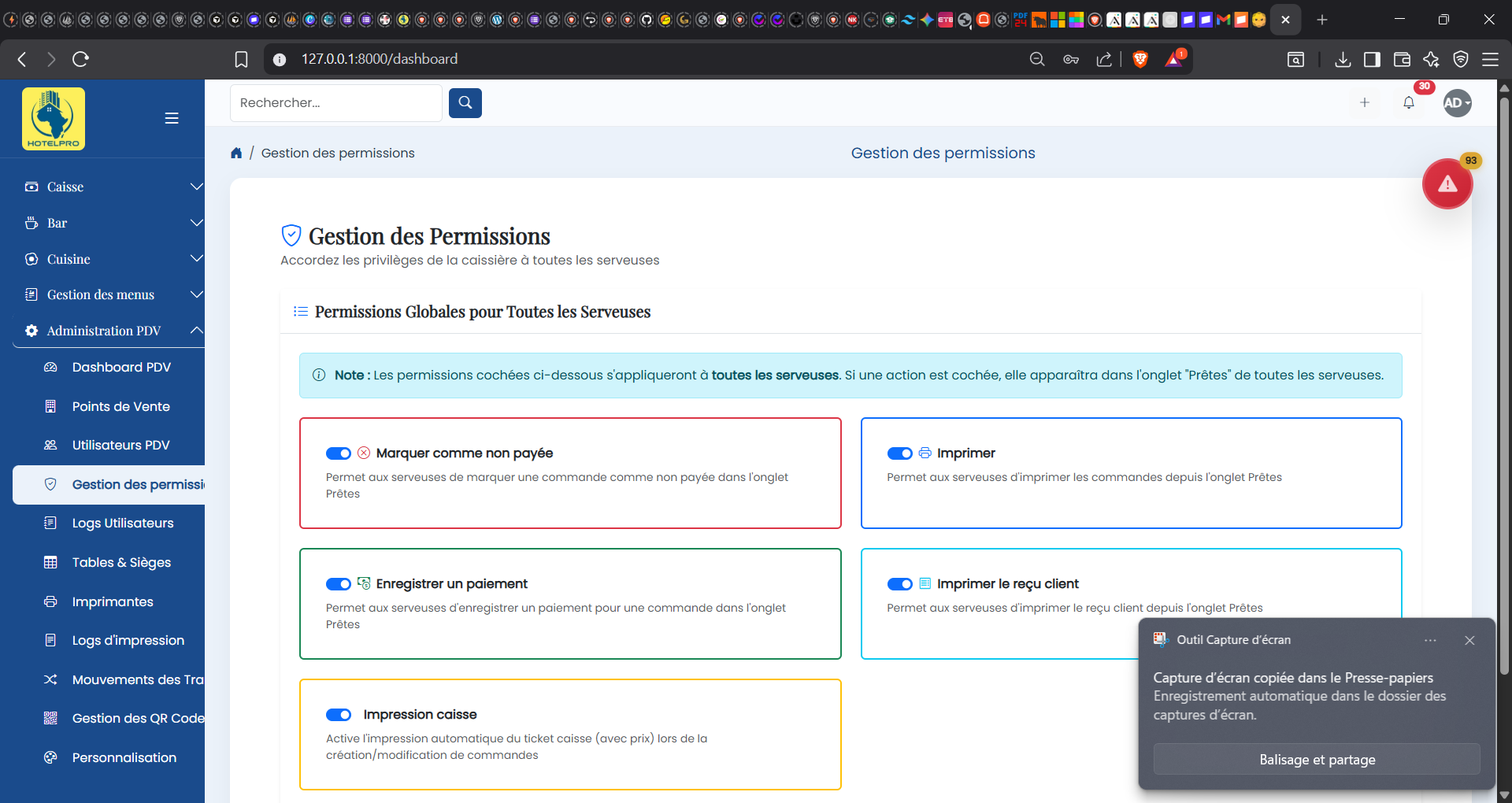Image resolution: width=1512 pixels, height=803 pixels.
Task: Click Balisage et partage button
Action: click(x=1317, y=760)
